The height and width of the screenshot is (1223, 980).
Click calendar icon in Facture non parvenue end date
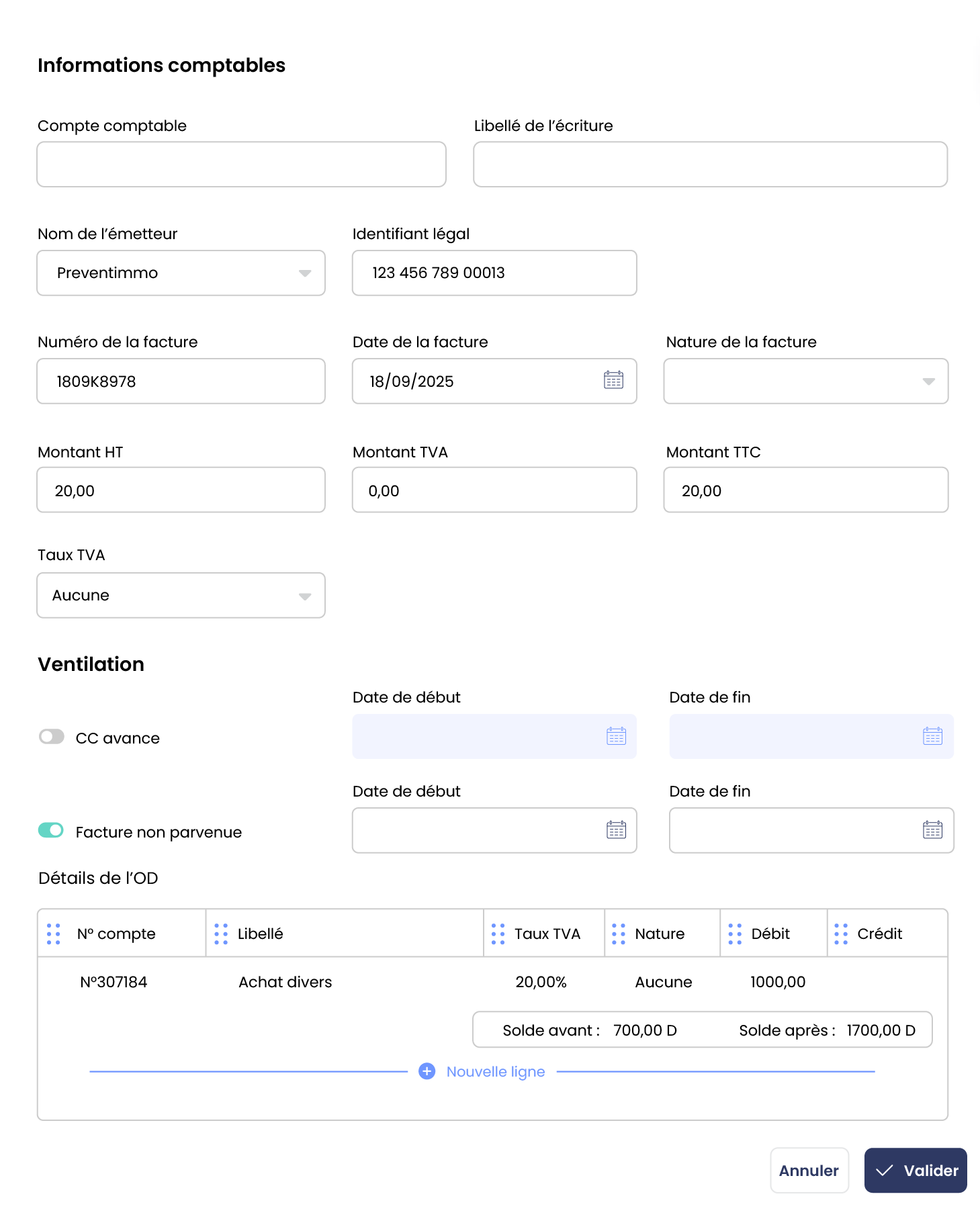pyautogui.click(x=932, y=830)
